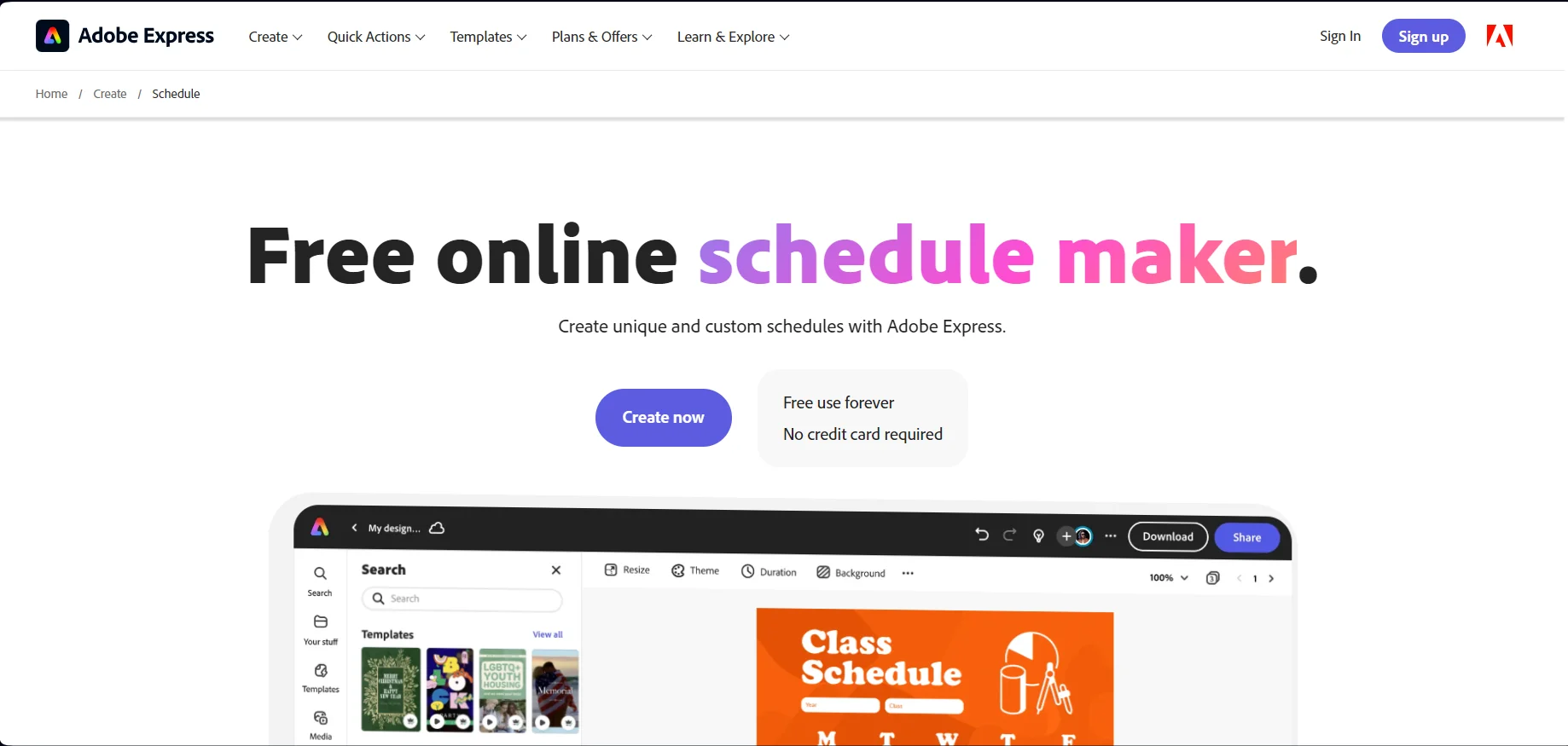Select the LGBTQ+ Youth Housing template

(502, 690)
